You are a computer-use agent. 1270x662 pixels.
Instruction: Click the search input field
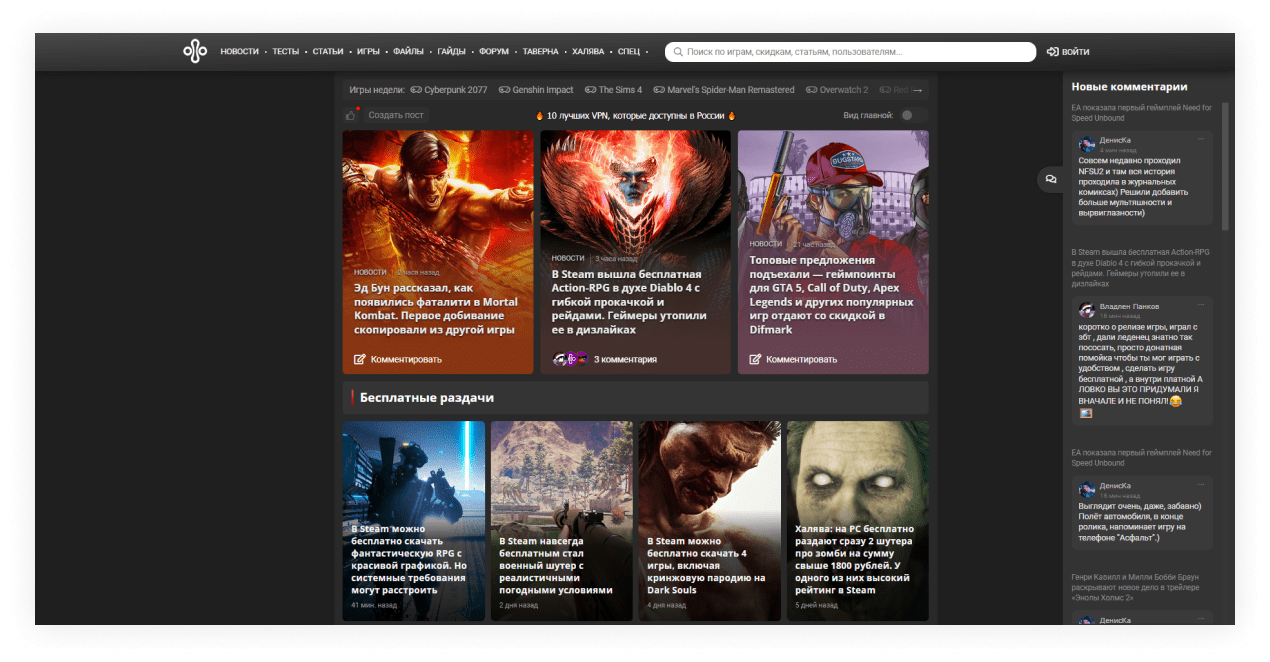pyautogui.click(x=850, y=52)
